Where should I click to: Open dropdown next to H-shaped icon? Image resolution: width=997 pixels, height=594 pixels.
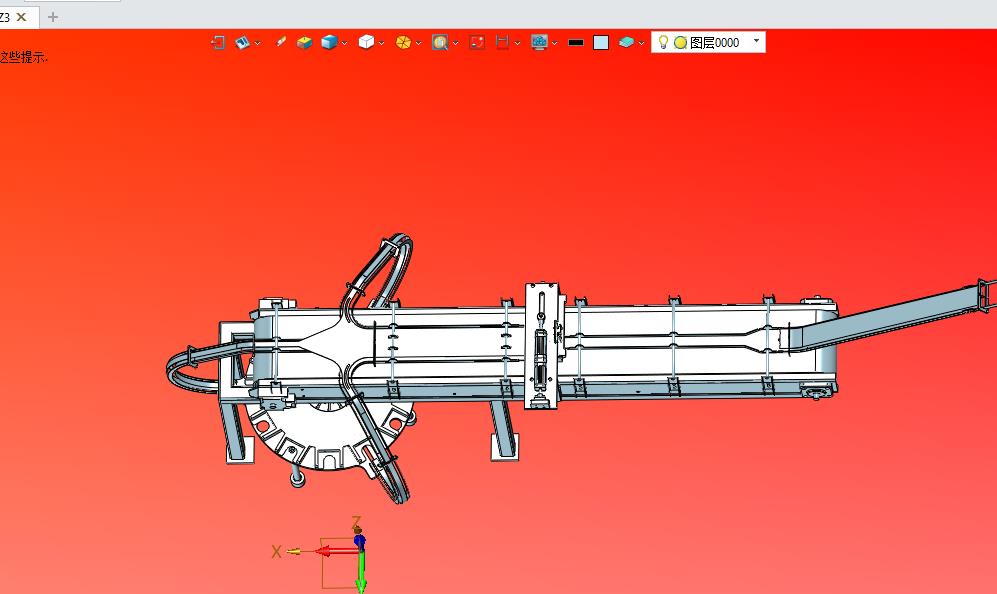517,43
